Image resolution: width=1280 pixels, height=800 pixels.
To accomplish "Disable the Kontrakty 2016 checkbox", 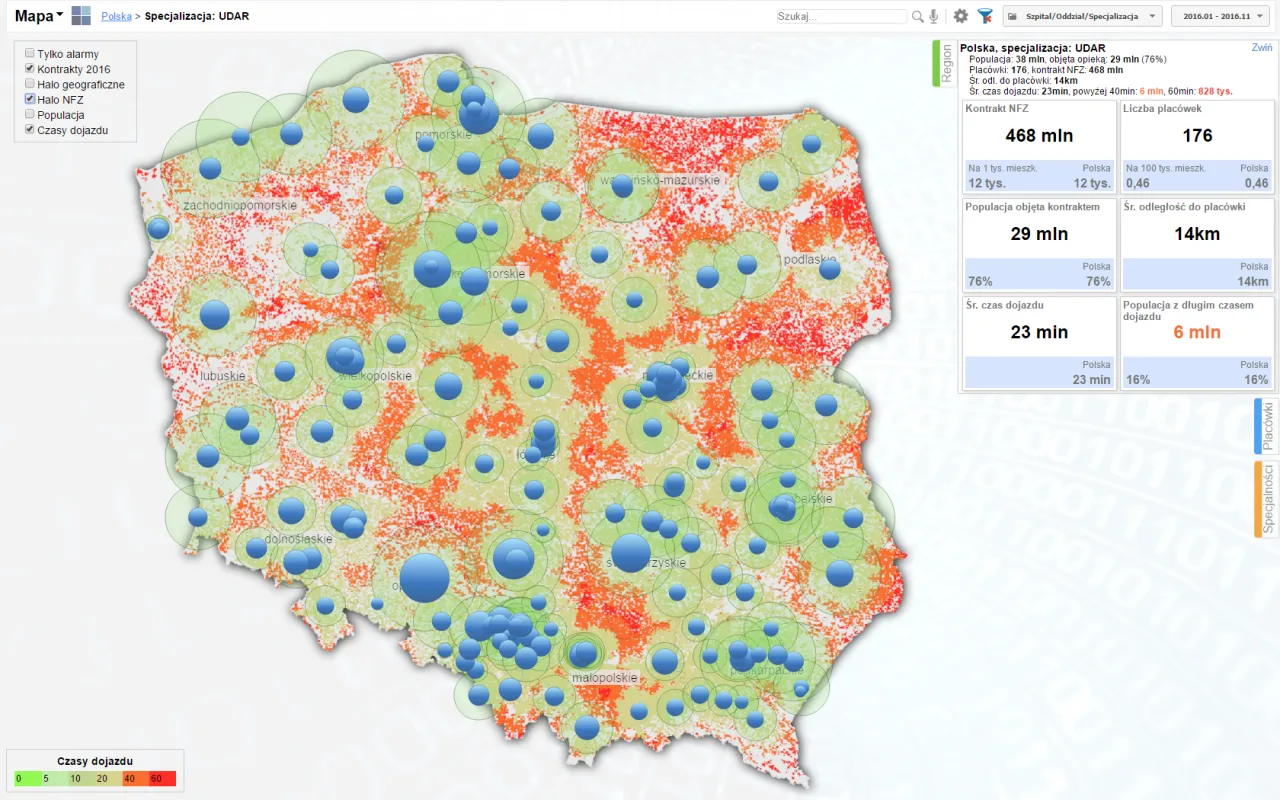I will coord(29,69).
